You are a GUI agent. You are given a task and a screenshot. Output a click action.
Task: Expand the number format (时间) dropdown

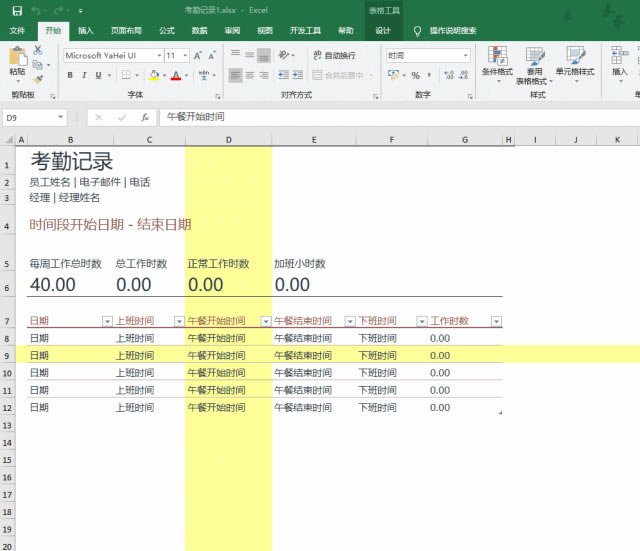[x=465, y=56]
